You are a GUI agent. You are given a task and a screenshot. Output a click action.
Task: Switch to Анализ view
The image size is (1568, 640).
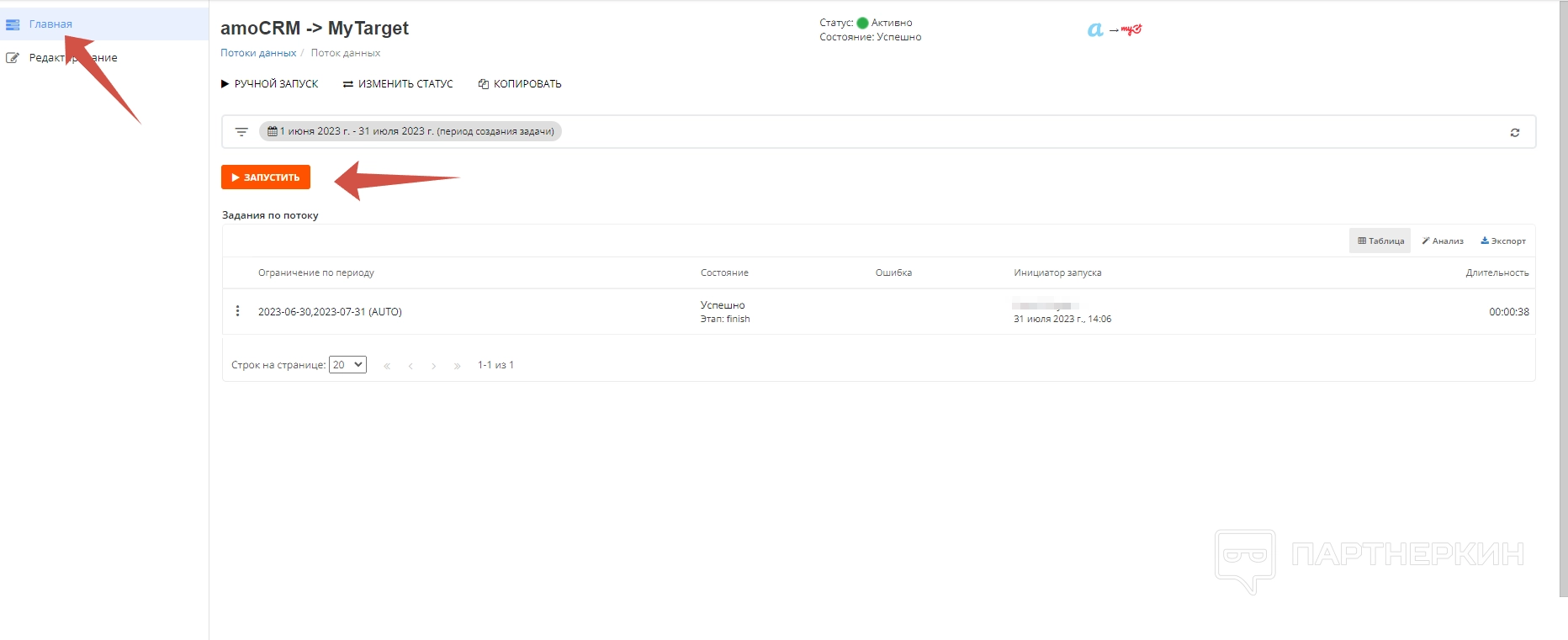[1443, 241]
